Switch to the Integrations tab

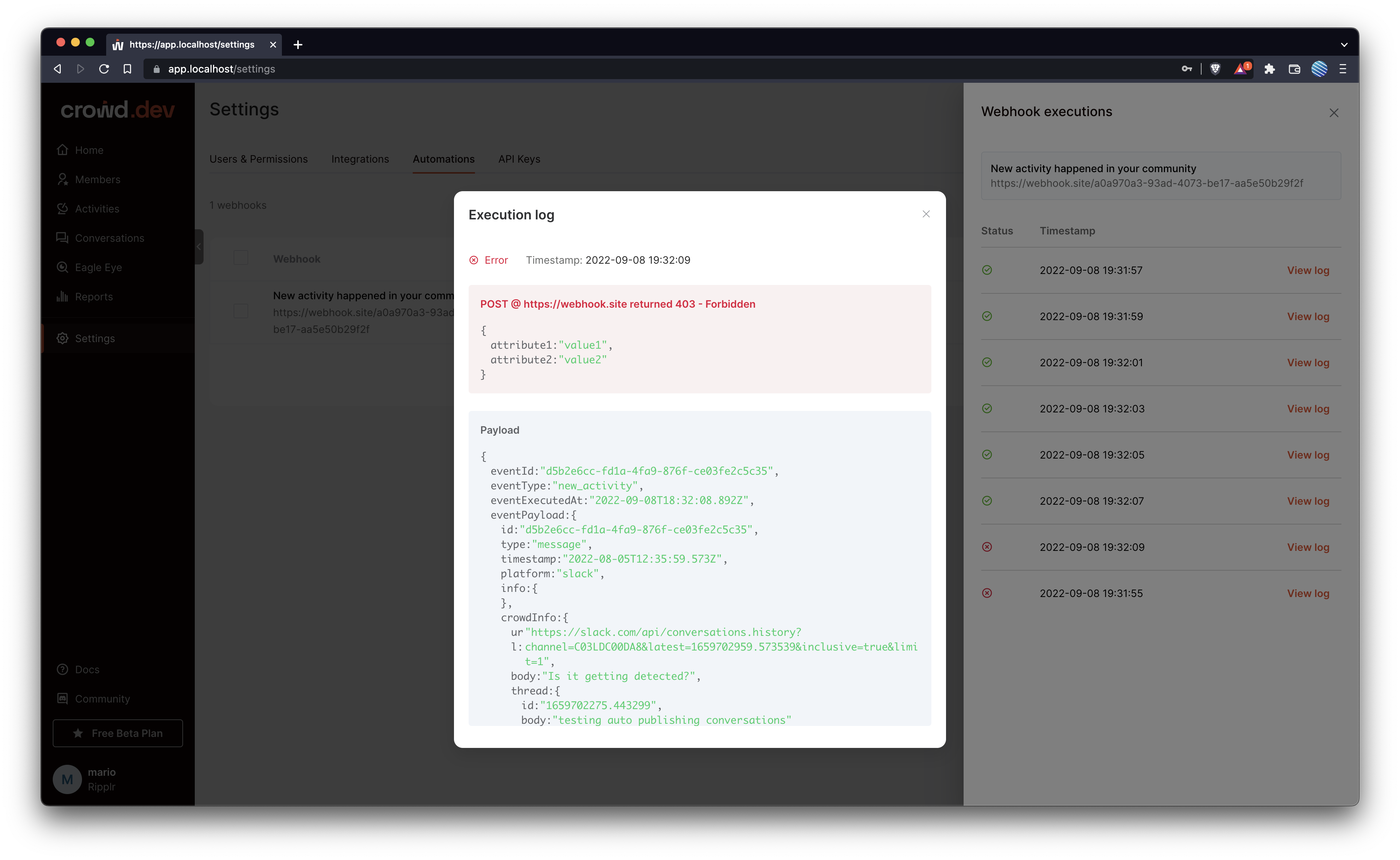click(x=360, y=159)
